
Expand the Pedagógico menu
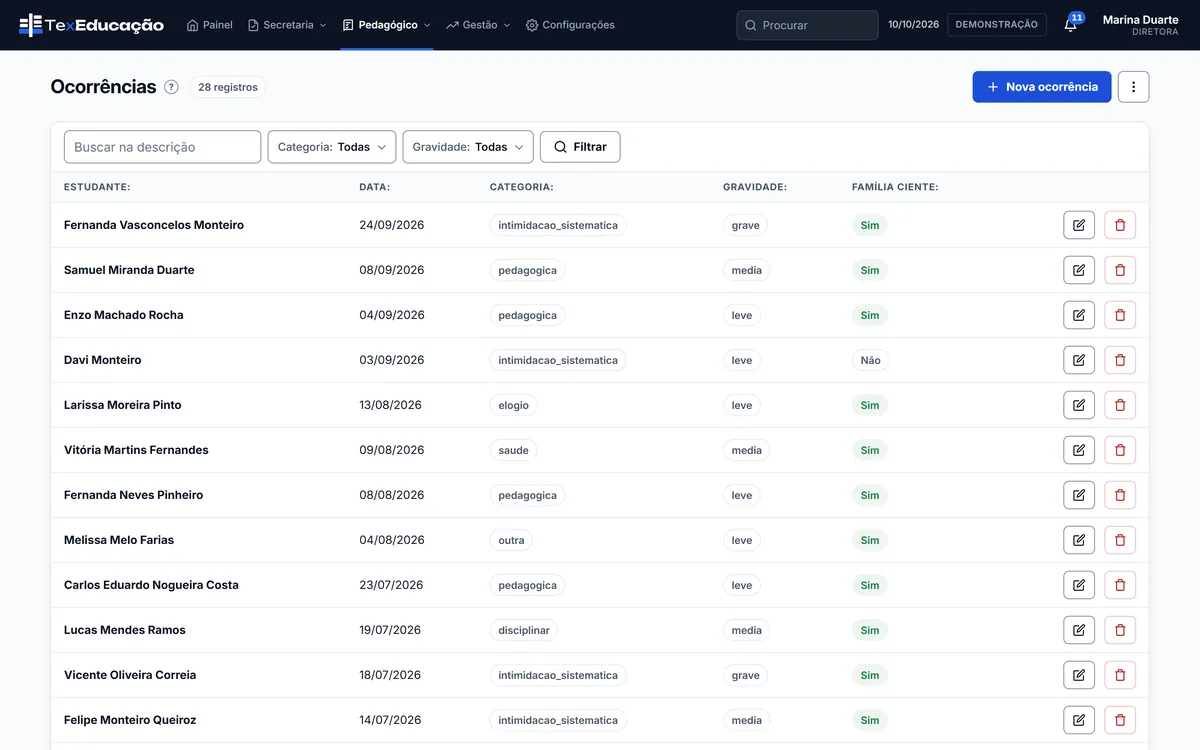(386, 25)
